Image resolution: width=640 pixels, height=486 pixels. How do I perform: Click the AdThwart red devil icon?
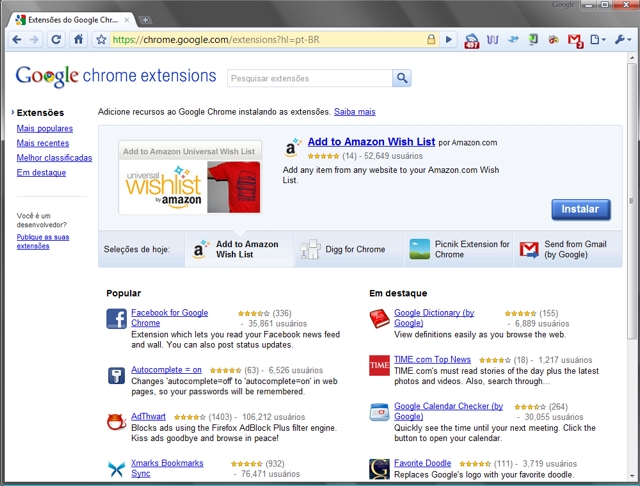[116, 422]
